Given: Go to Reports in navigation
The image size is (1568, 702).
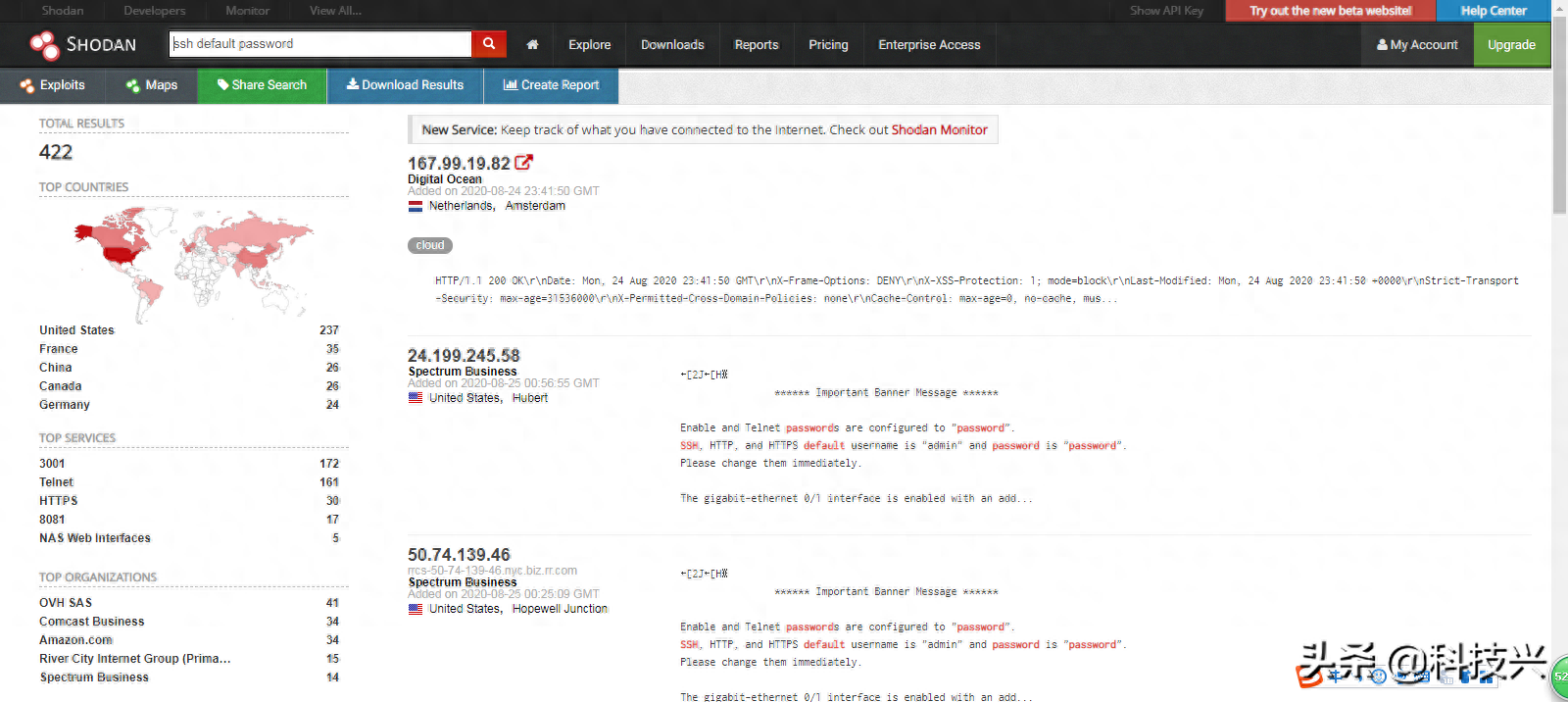Looking at the screenshot, I should (x=757, y=45).
